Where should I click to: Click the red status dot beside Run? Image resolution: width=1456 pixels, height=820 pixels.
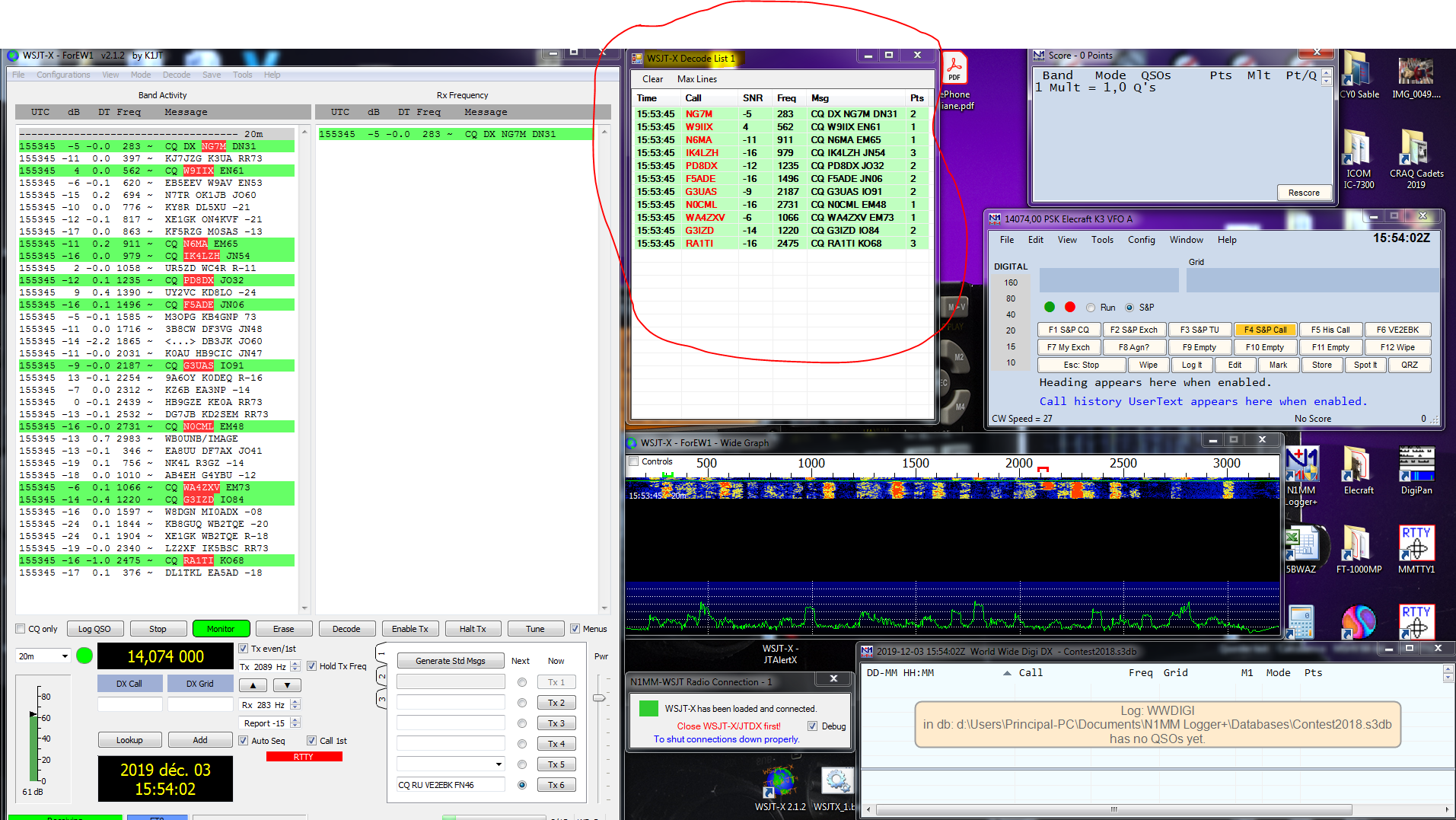click(x=1070, y=307)
